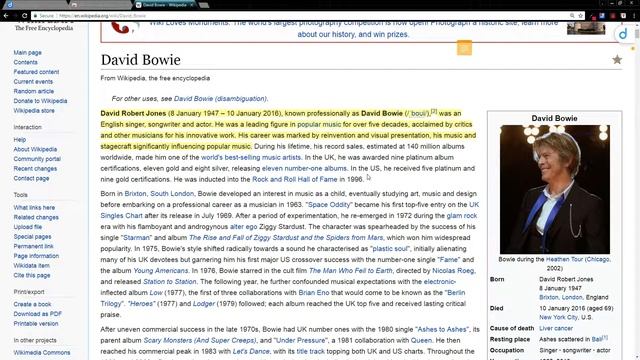
Task: Open the 'Starman' single link
Action: tap(136, 238)
